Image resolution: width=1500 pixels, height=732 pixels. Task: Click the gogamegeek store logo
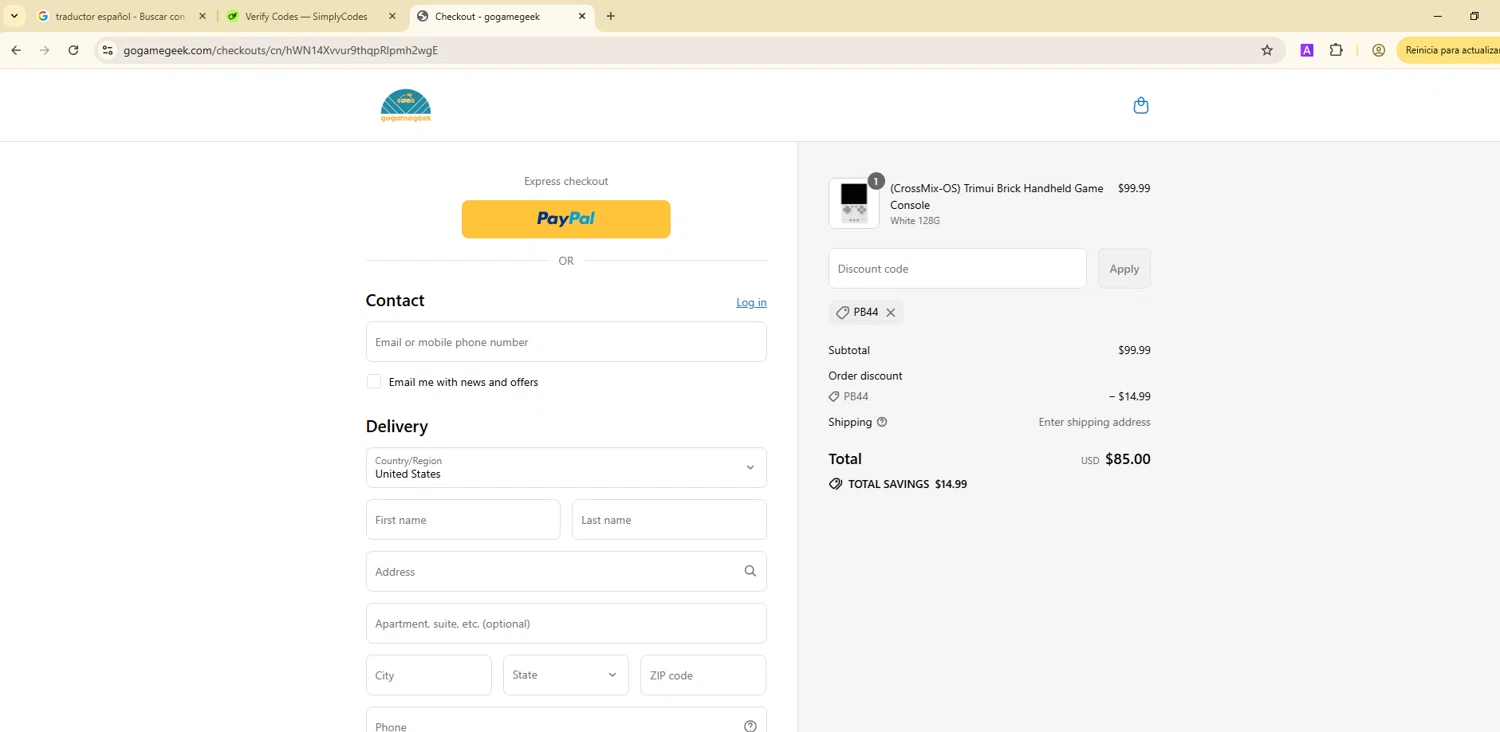click(x=406, y=106)
